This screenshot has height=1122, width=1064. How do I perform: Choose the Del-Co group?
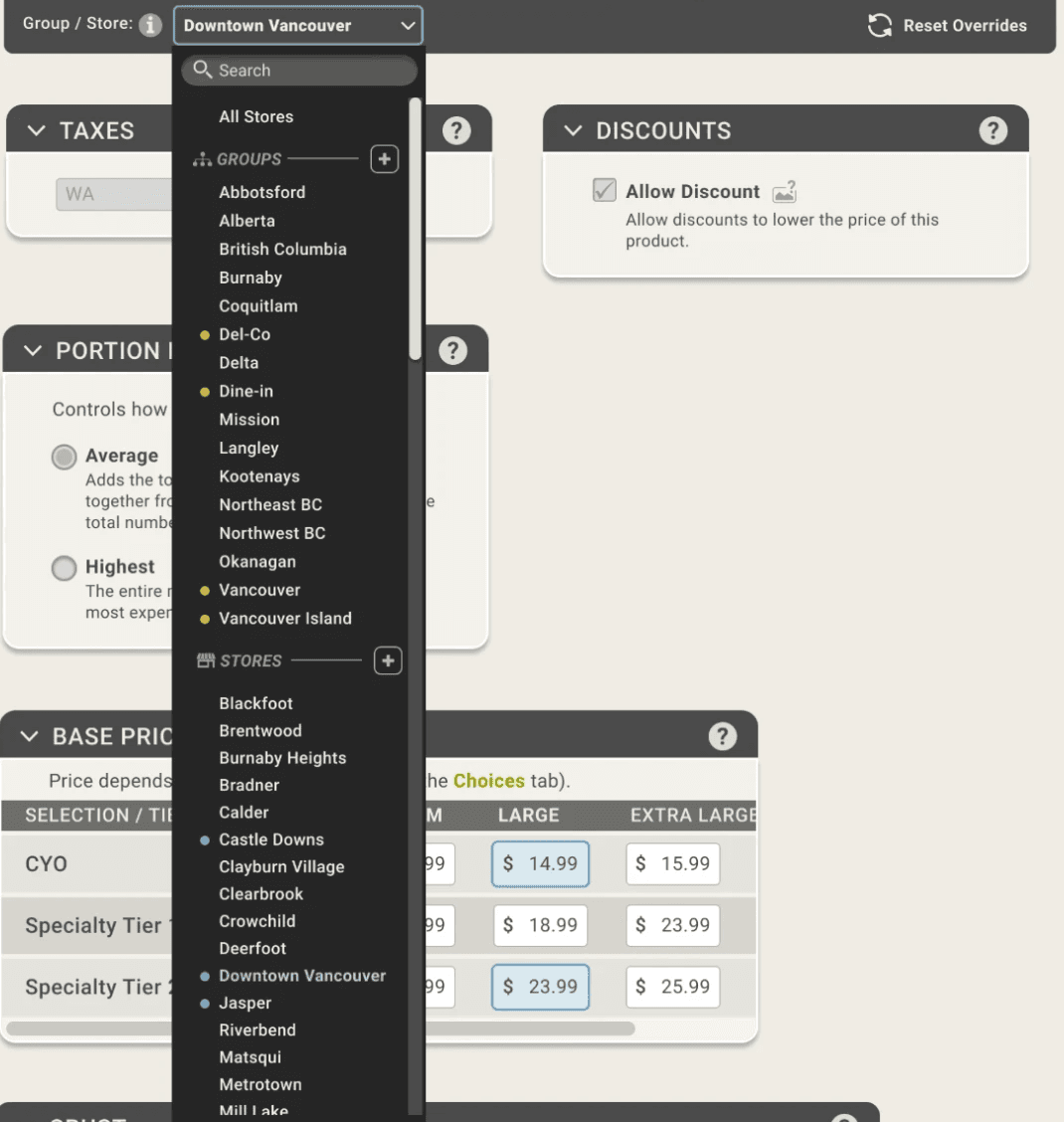pyautogui.click(x=245, y=334)
